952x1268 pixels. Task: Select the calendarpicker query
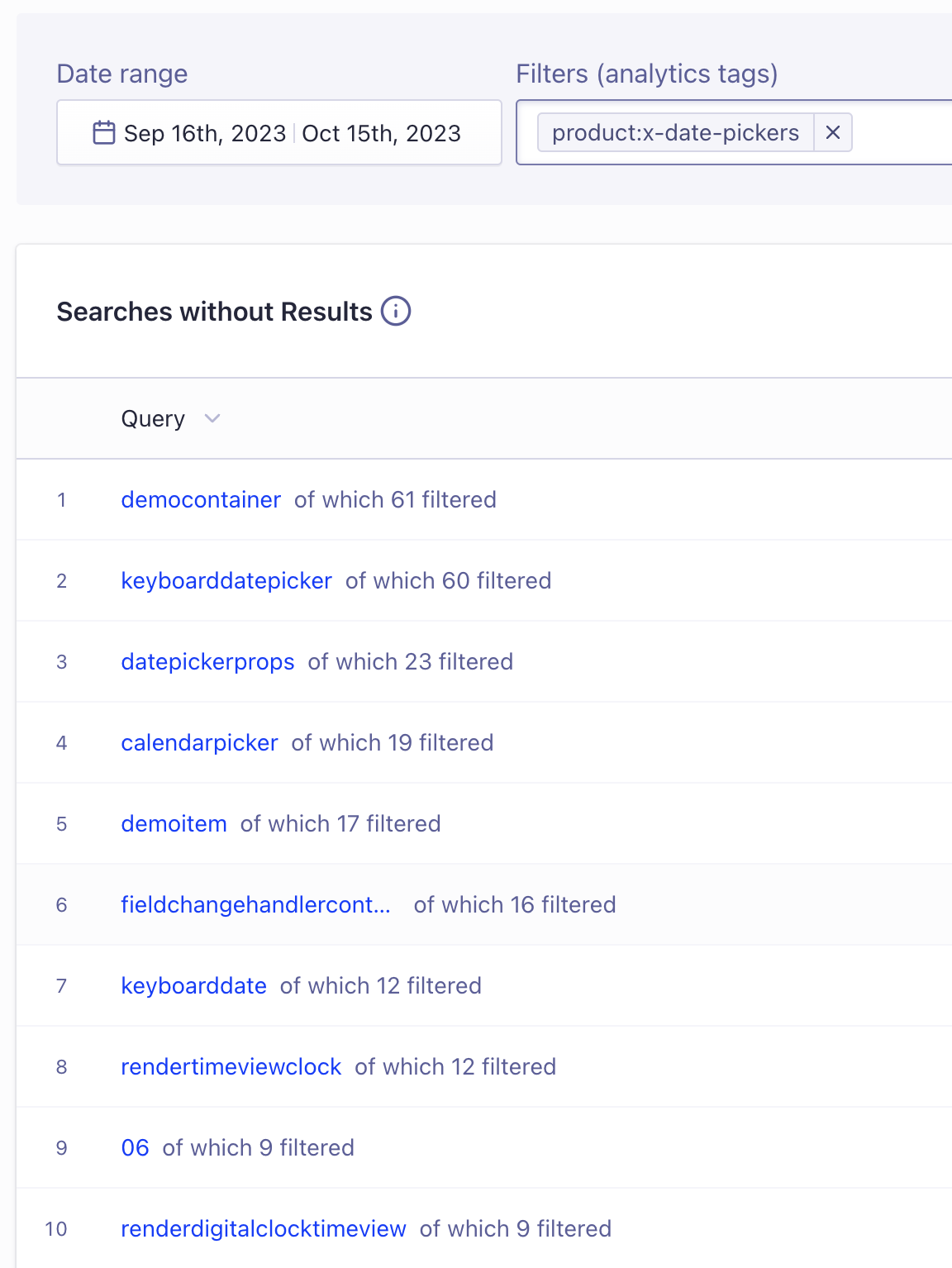[199, 742]
